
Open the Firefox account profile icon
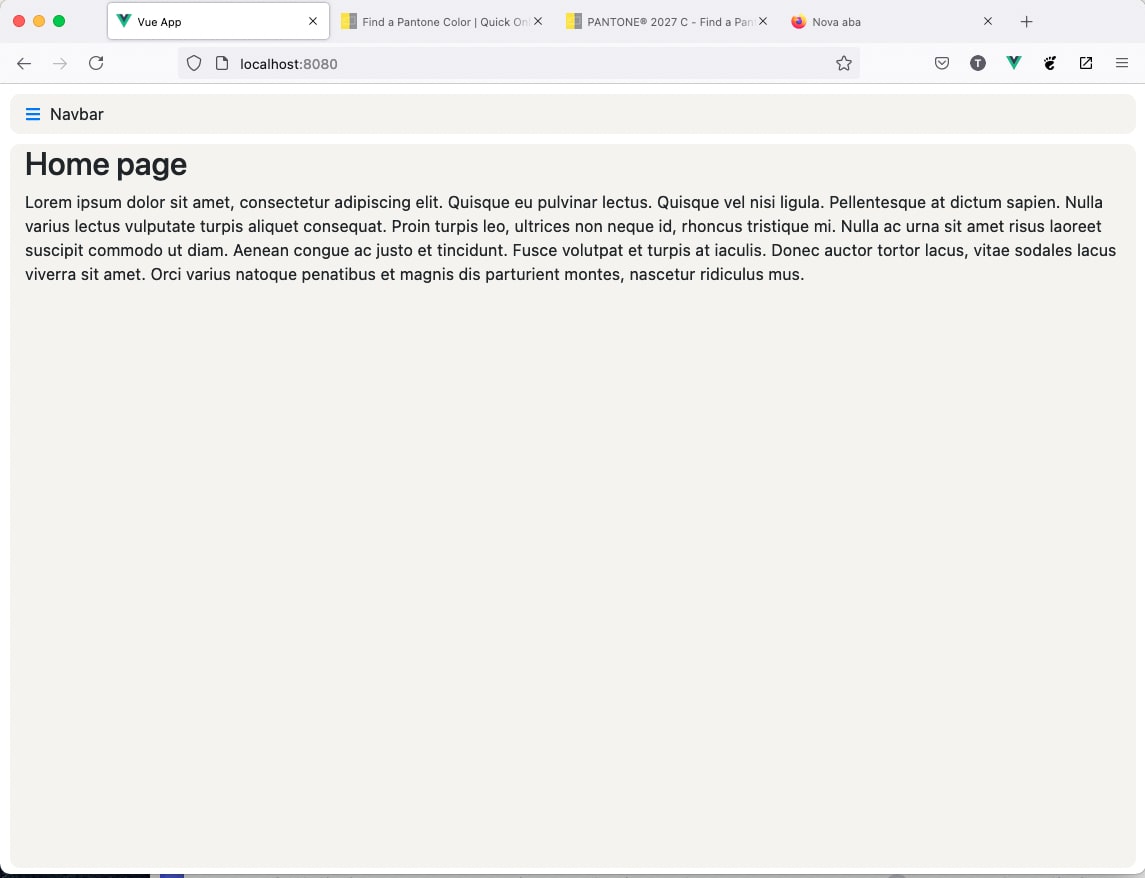tap(977, 62)
